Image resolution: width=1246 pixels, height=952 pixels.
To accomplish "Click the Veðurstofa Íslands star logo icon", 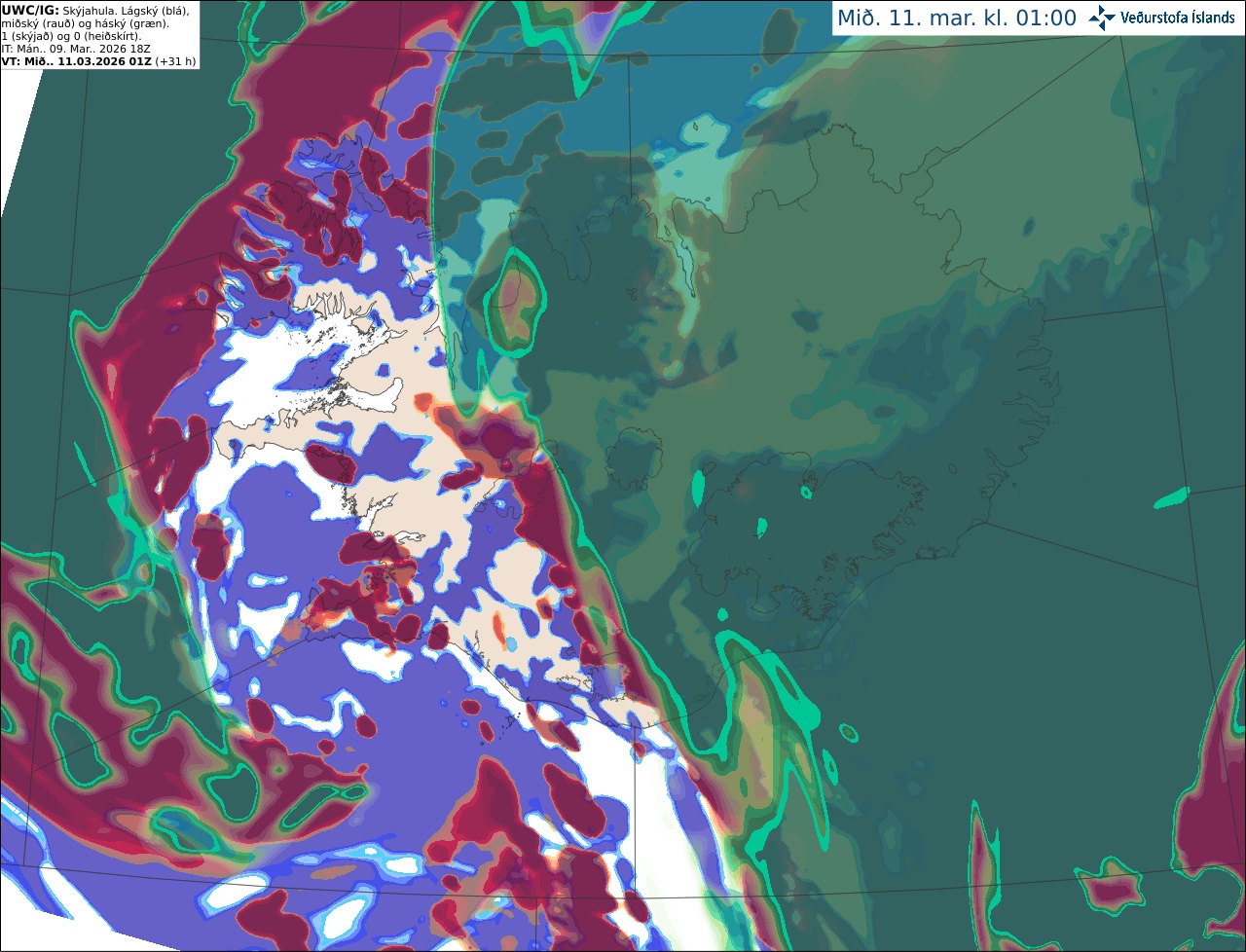I will (1102, 18).
